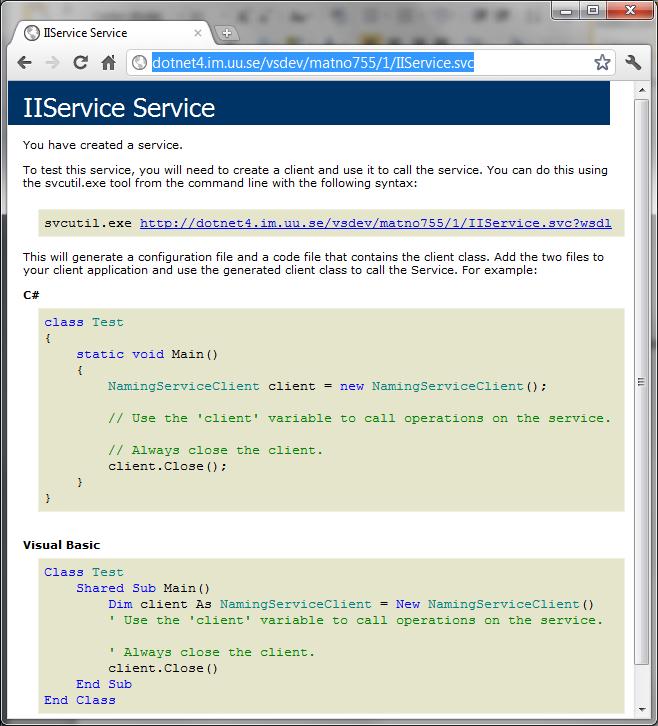
Task: Select the IIService Service tab
Action: 113,33
